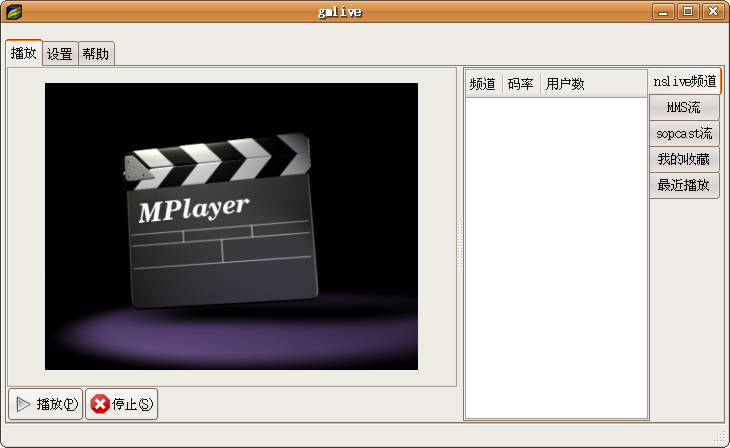Click the gmlive application icon in title bar

pos(14,12)
